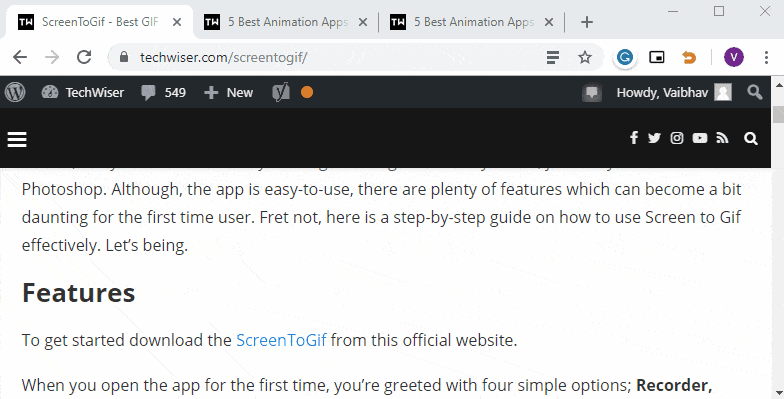The image size is (784, 399).
Task: Click the admin bar search magnifier
Action: pos(754,92)
